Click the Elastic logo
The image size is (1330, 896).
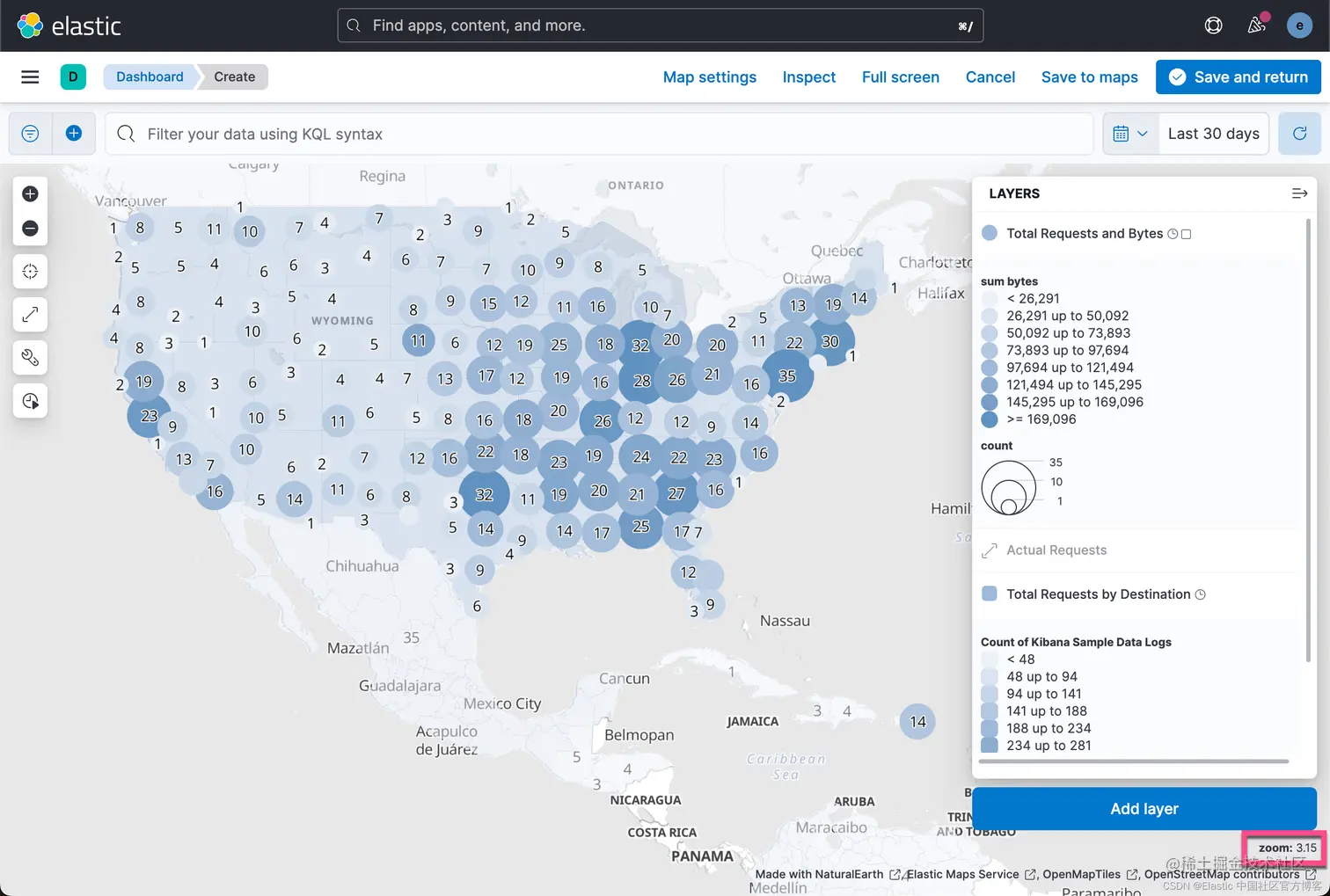tap(69, 25)
